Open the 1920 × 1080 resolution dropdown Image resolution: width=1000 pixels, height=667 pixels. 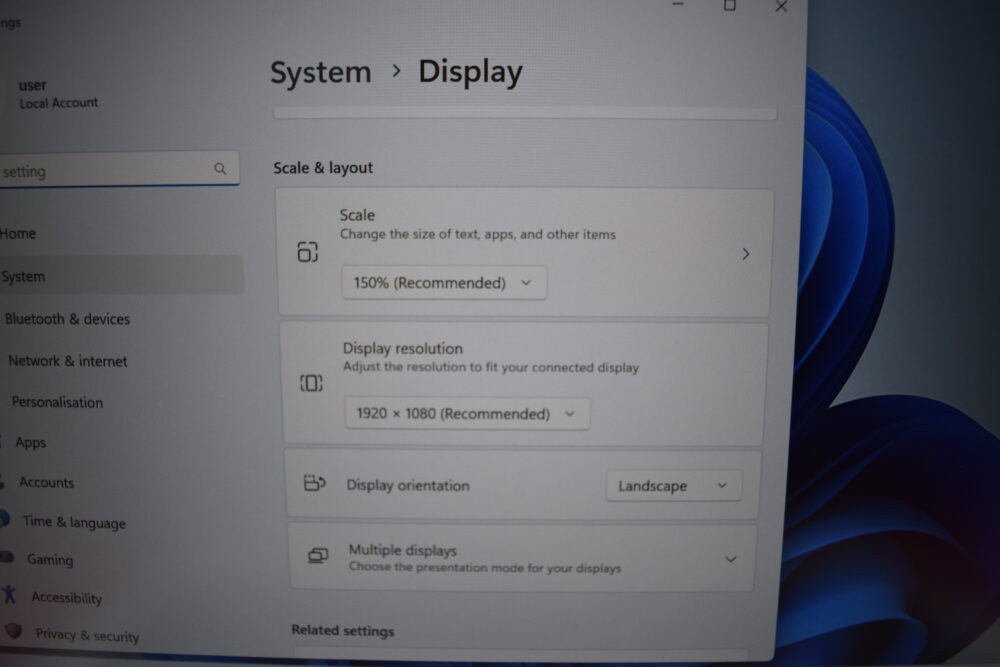click(467, 413)
